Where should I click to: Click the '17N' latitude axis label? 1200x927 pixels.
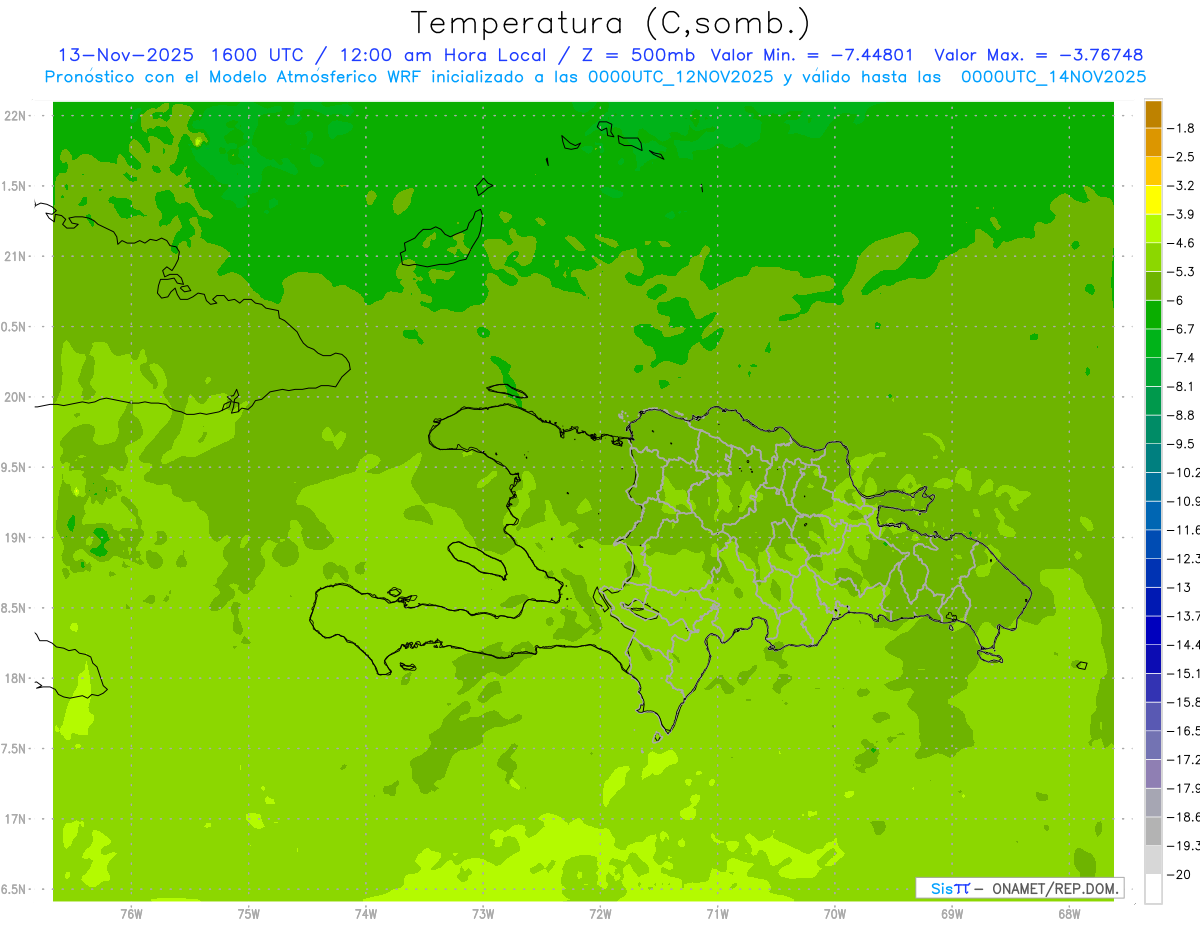pos(15,819)
